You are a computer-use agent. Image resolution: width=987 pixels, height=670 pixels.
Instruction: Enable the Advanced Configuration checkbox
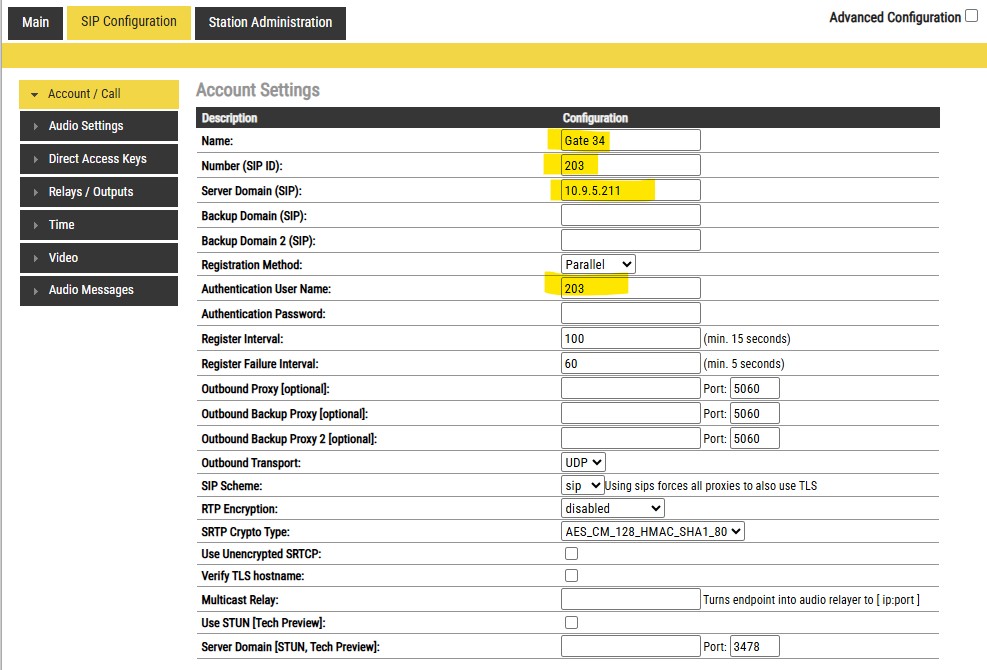pyautogui.click(x=971, y=16)
